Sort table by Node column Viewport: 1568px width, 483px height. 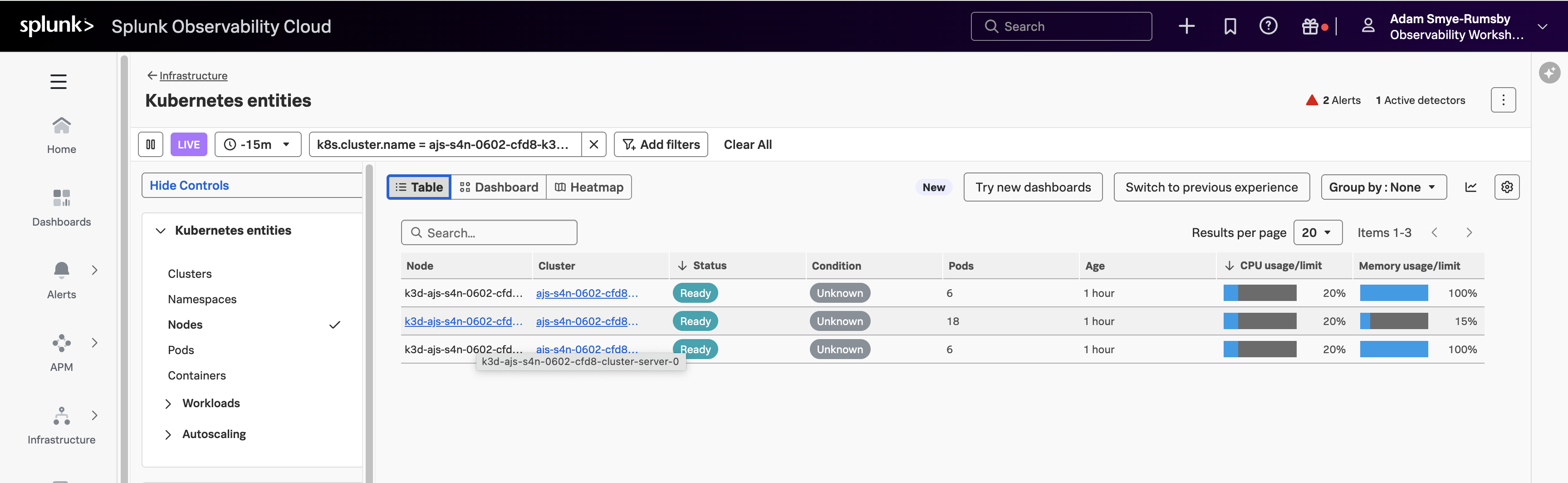[420, 266]
